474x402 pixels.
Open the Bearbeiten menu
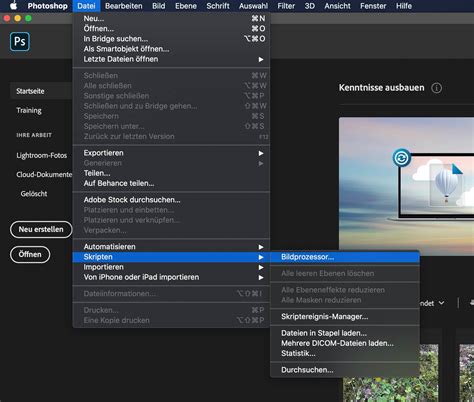(124, 6)
